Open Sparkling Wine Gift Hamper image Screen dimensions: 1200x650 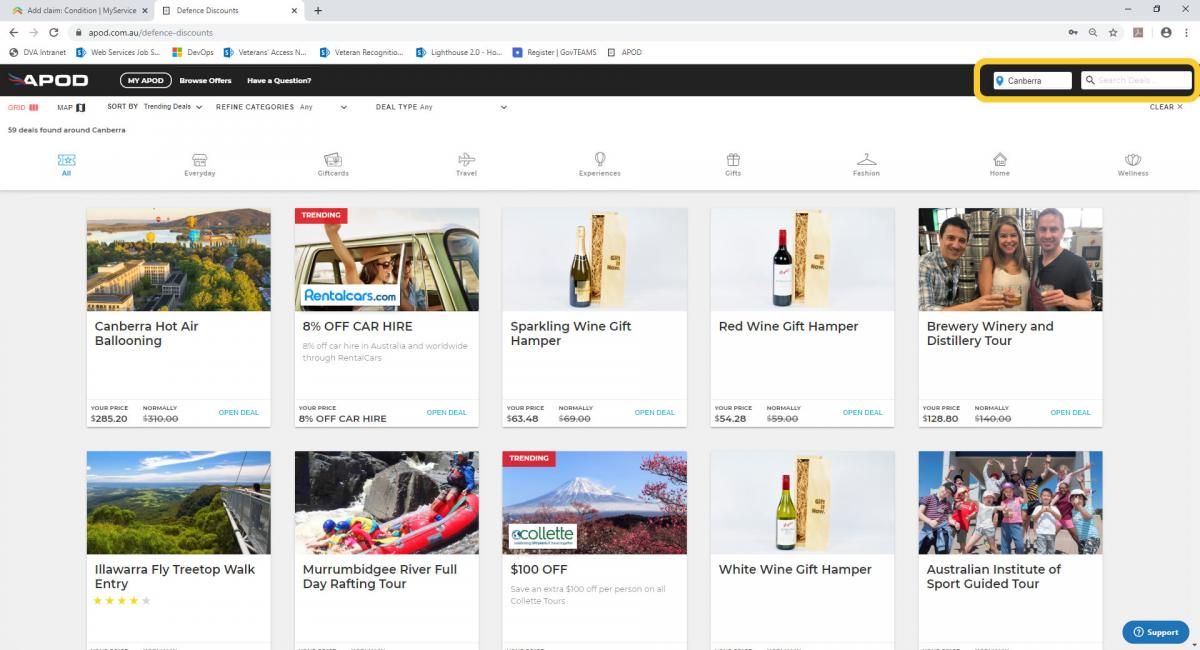pos(595,259)
